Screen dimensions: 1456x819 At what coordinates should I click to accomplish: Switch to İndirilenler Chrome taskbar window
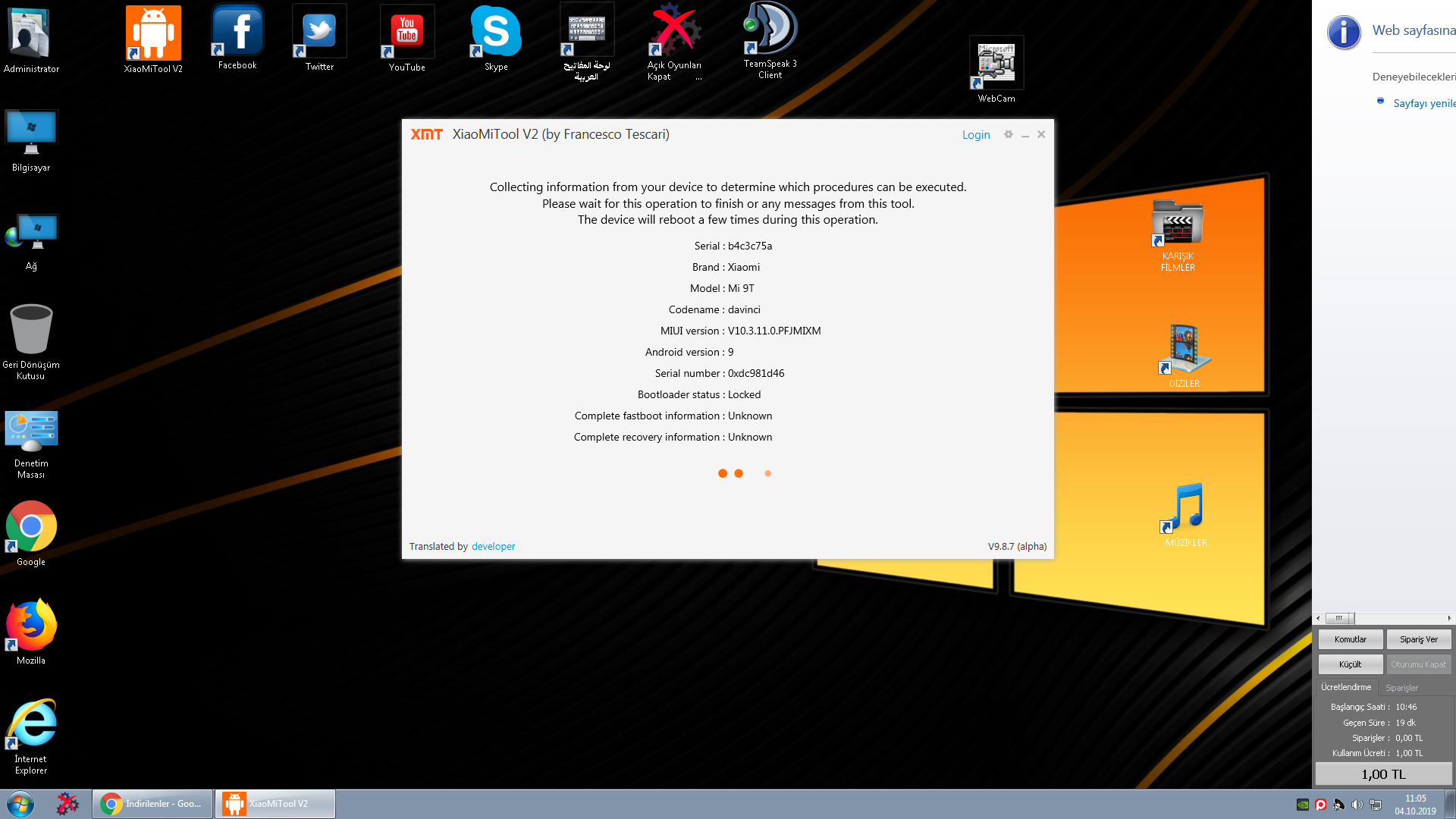(x=152, y=804)
